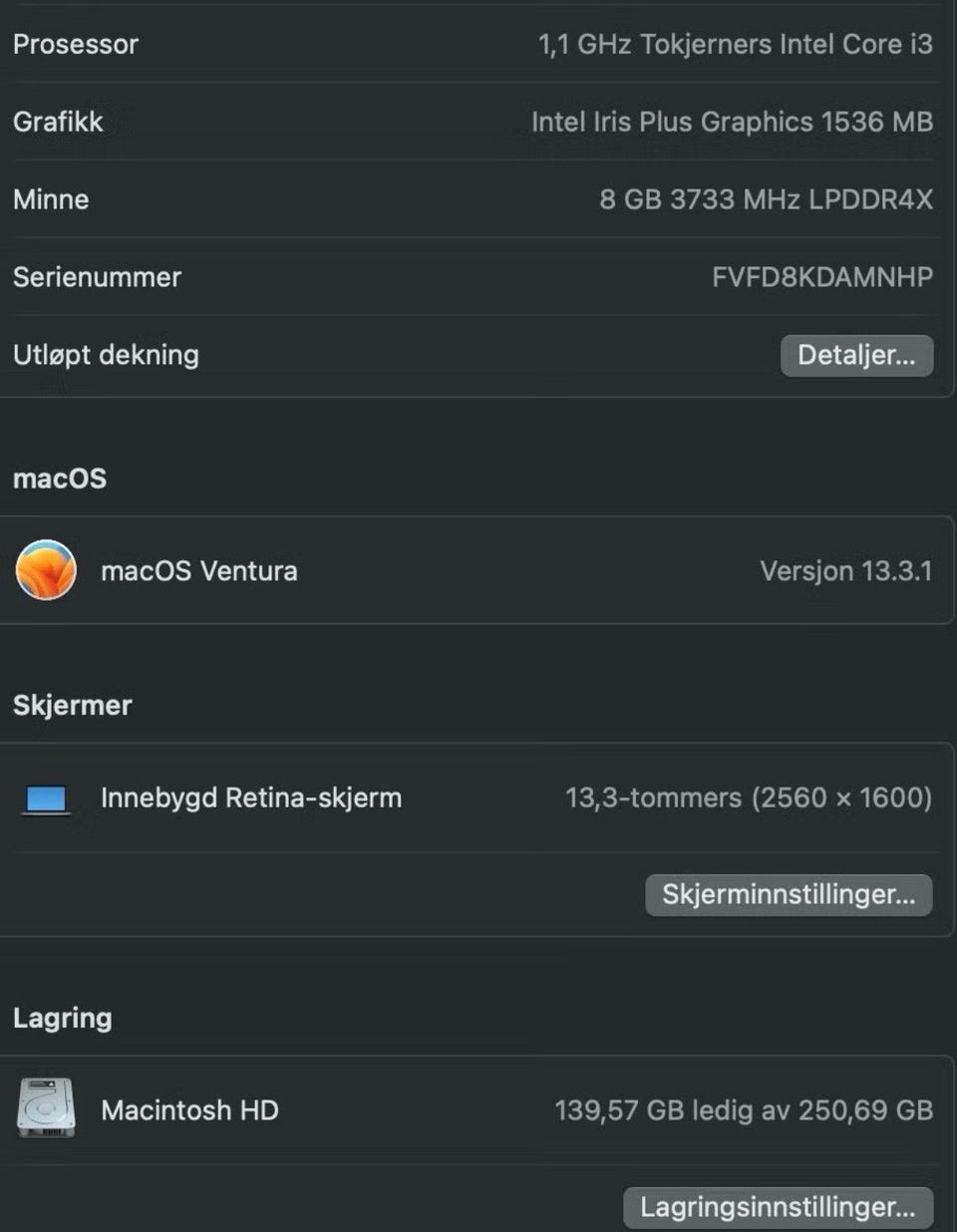This screenshot has height=1232, width=957.
Task: Click the Versjon 13.3.1 text
Action: 845,571
